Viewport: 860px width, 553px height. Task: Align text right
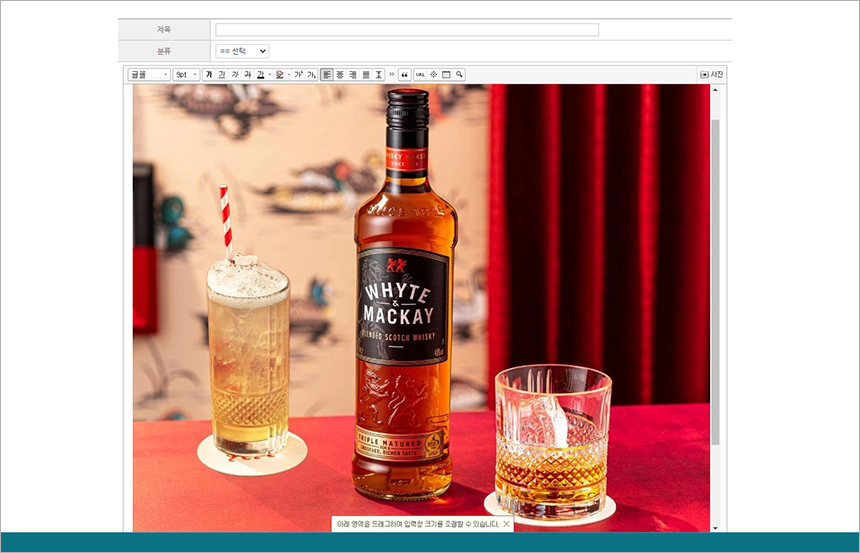(x=353, y=75)
